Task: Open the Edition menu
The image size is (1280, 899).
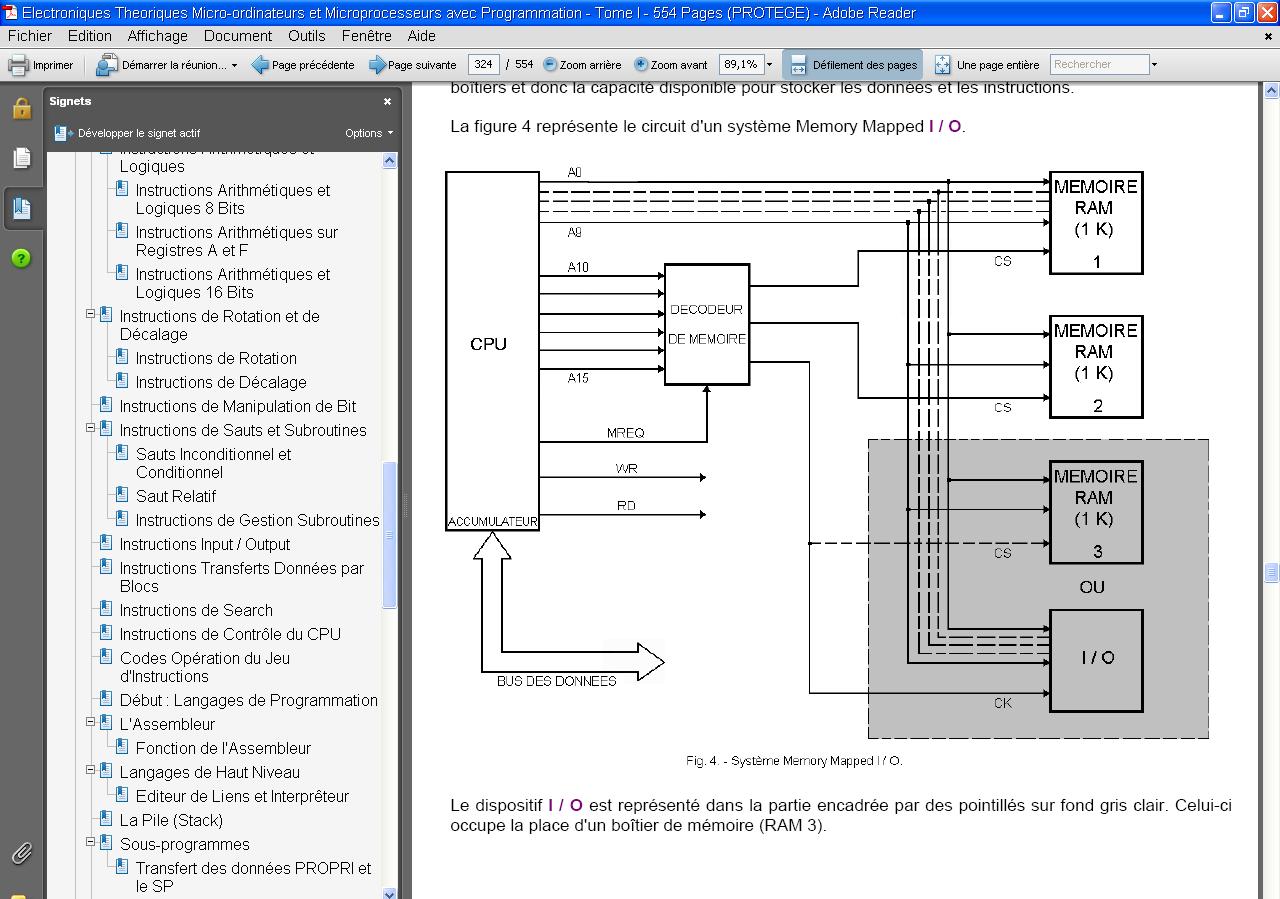Action: coord(90,35)
